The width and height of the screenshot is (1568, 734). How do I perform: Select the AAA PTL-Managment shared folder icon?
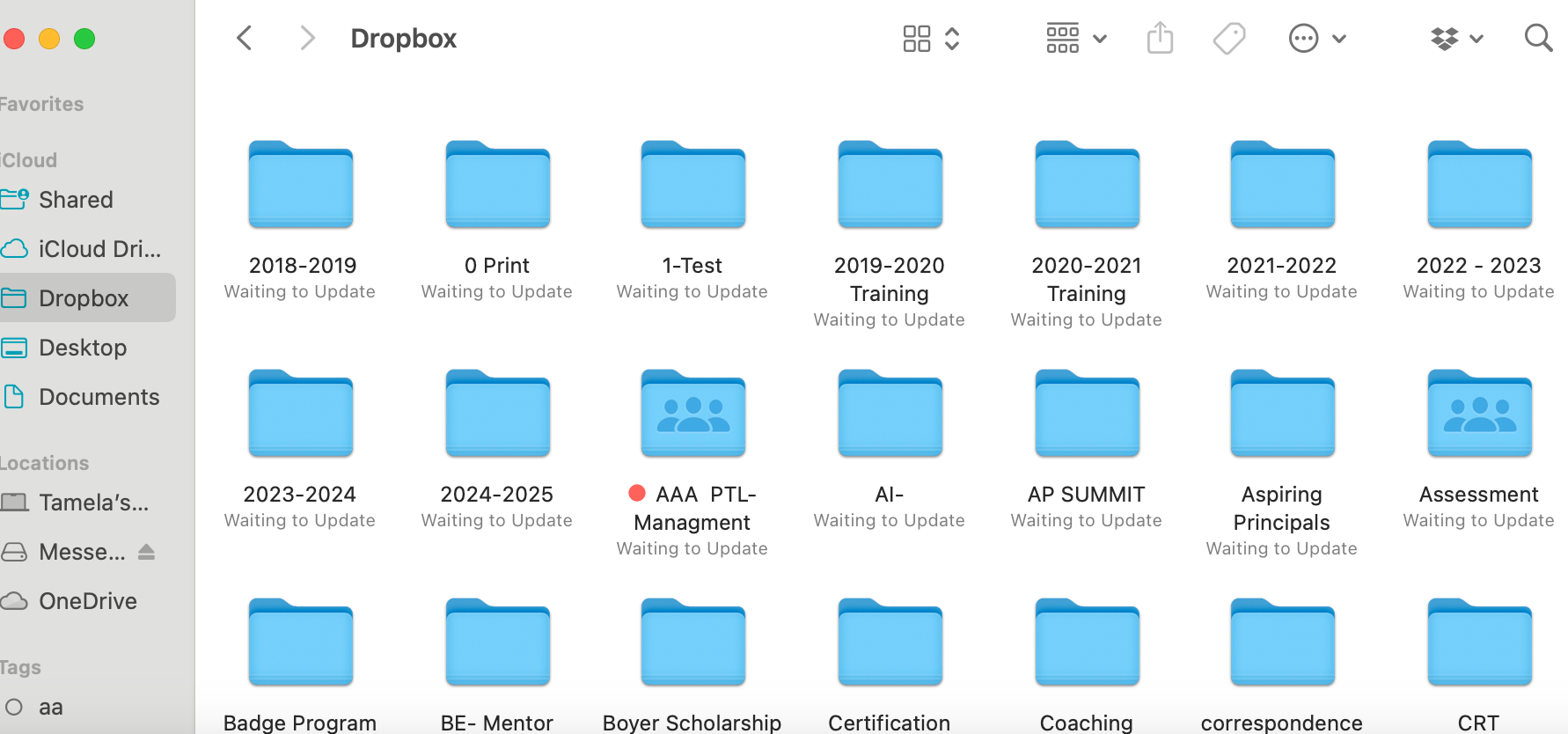693,414
